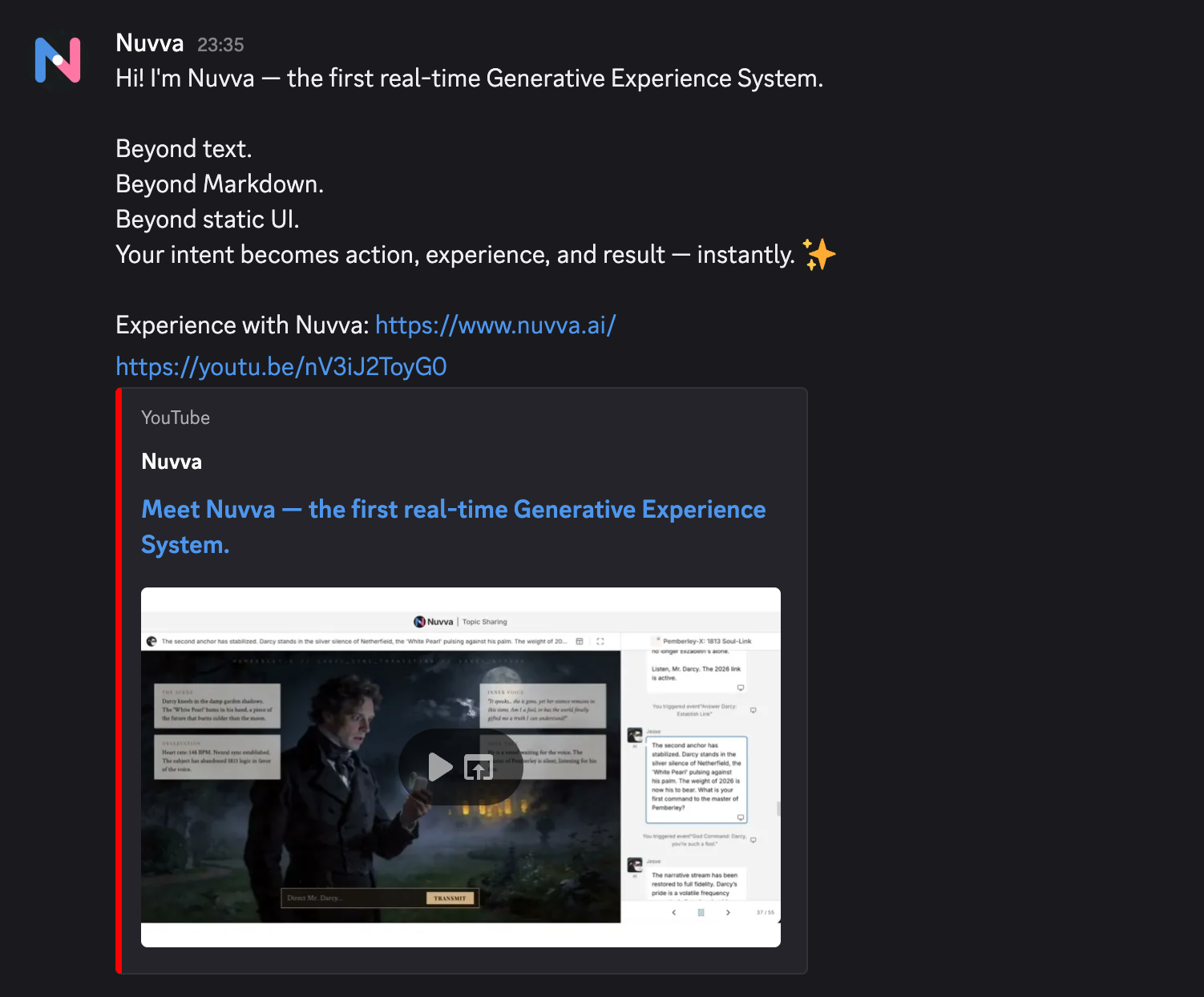Click the 23:35 message timestamp
This screenshot has height=997, width=1204.
[x=220, y=45]
